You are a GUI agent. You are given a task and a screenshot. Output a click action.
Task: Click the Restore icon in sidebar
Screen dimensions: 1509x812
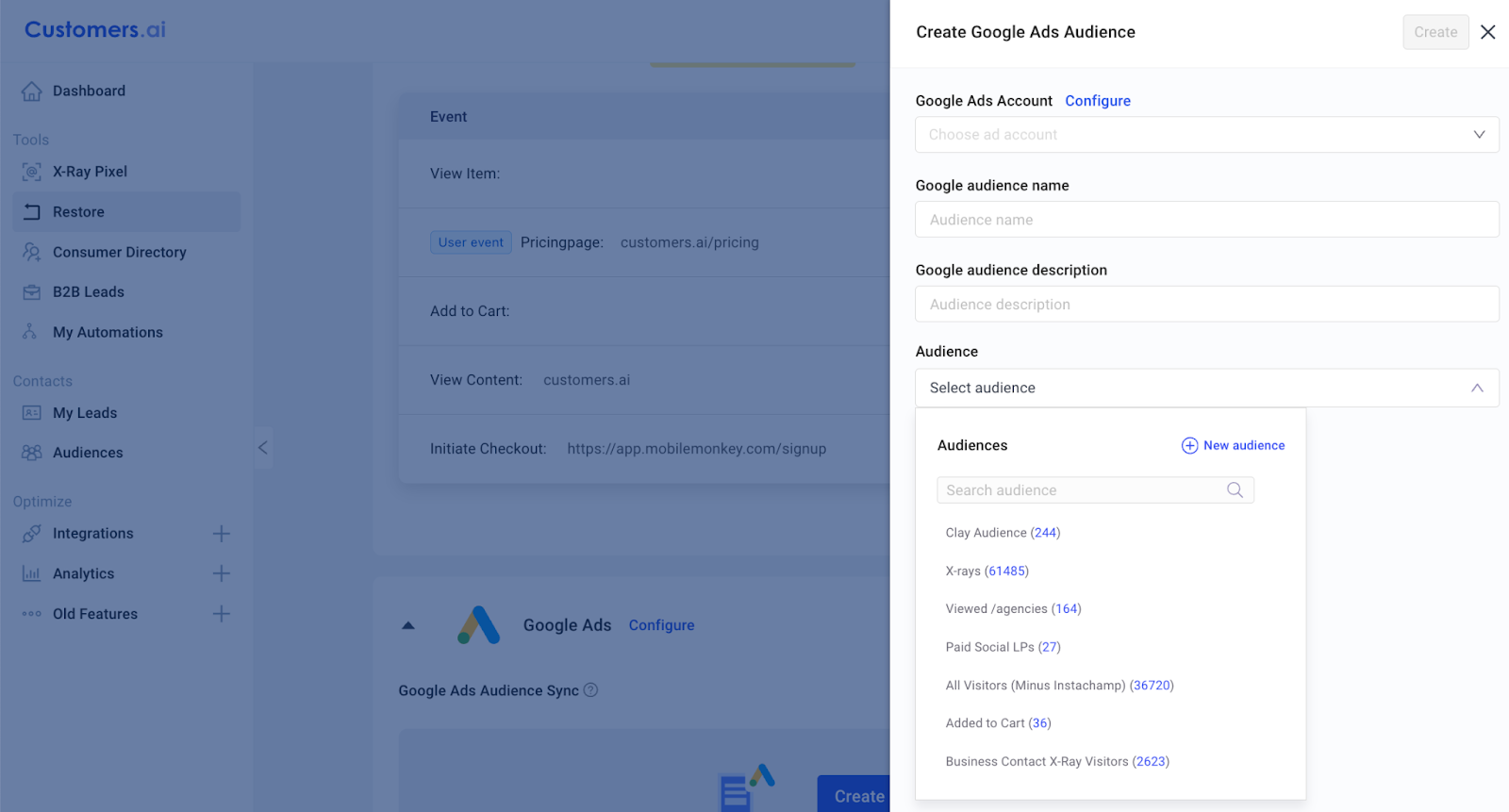(x=32, y=212)
